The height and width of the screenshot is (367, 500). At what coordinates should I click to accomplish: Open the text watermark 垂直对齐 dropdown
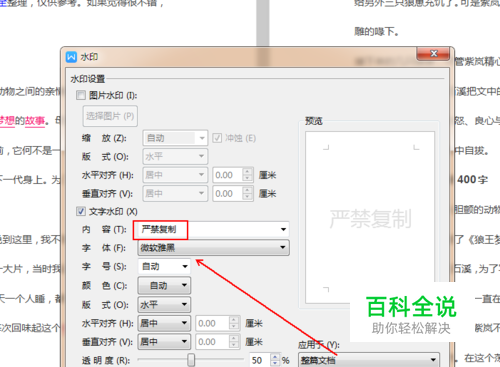(164, 342)
